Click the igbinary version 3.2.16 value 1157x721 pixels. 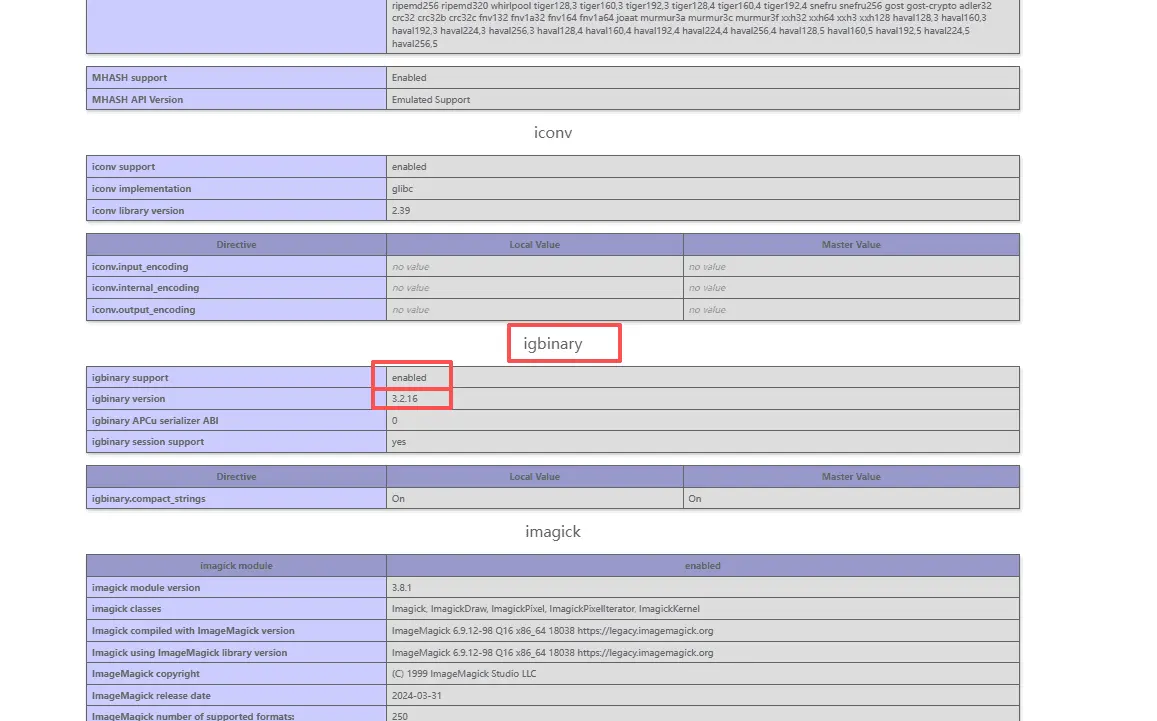[x=405, y=399]
